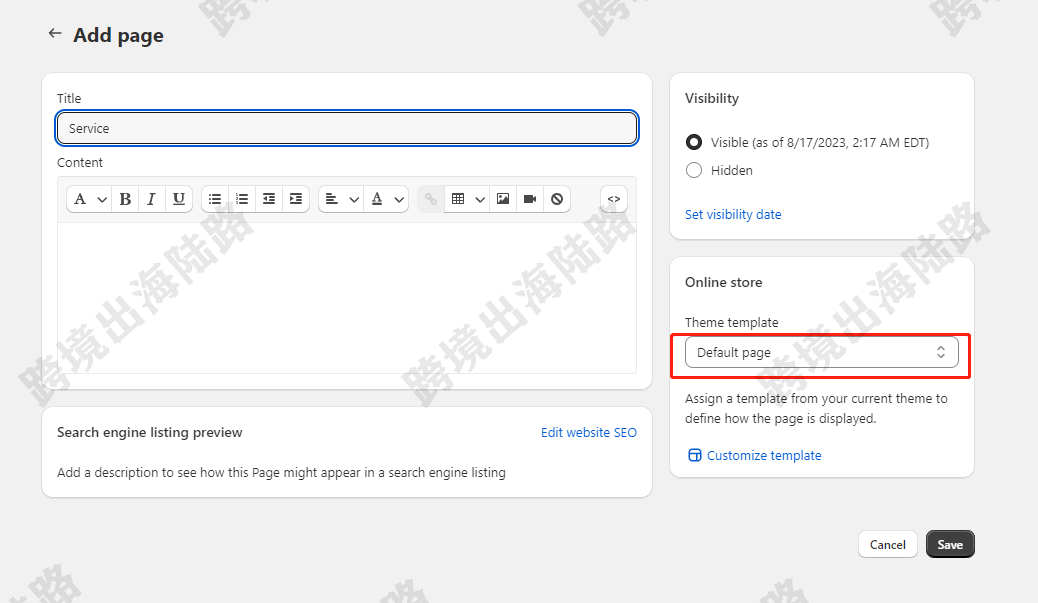Expand the table options chevron
The height and width of the screenshot is (603, 1038).
[x=480, y=199]
